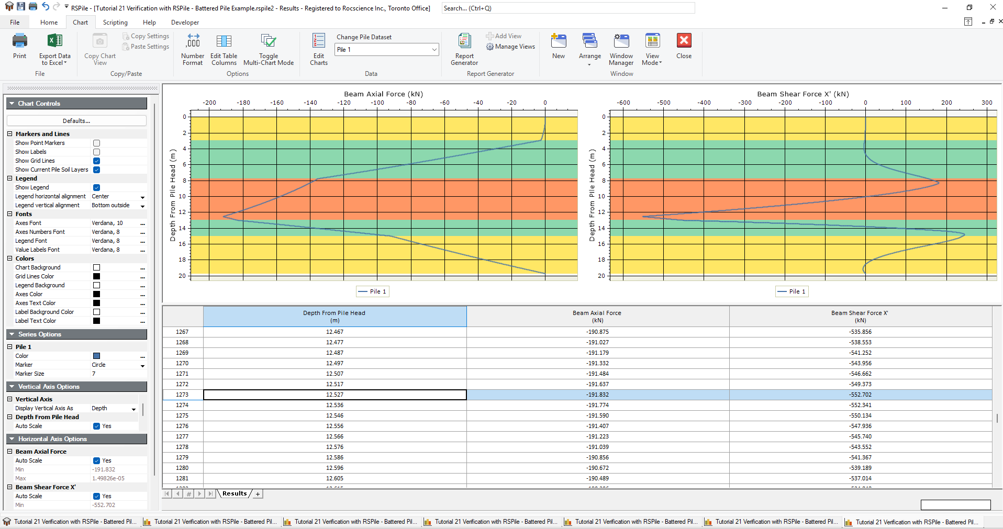Undo the last action
The width and height of the screenshot is (1003, 529).
click(x=45, y=6)
